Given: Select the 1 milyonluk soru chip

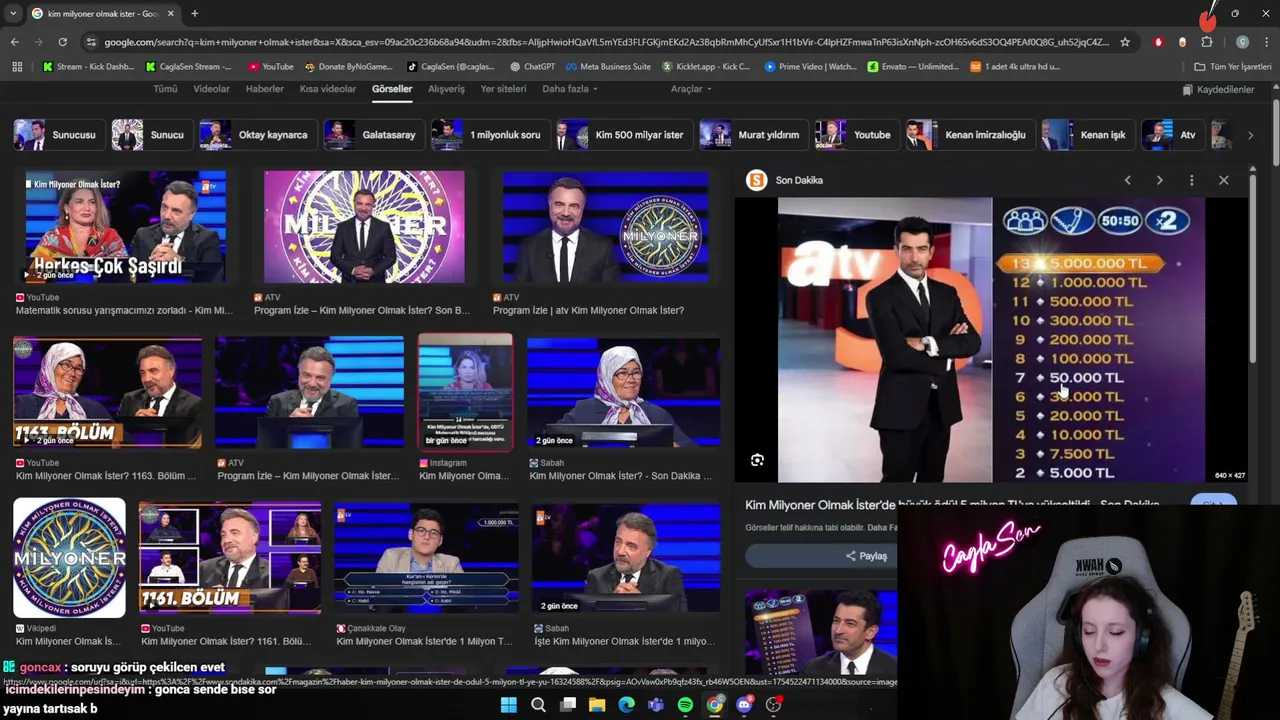Looking at the screenshot, I should click(488, 135).
